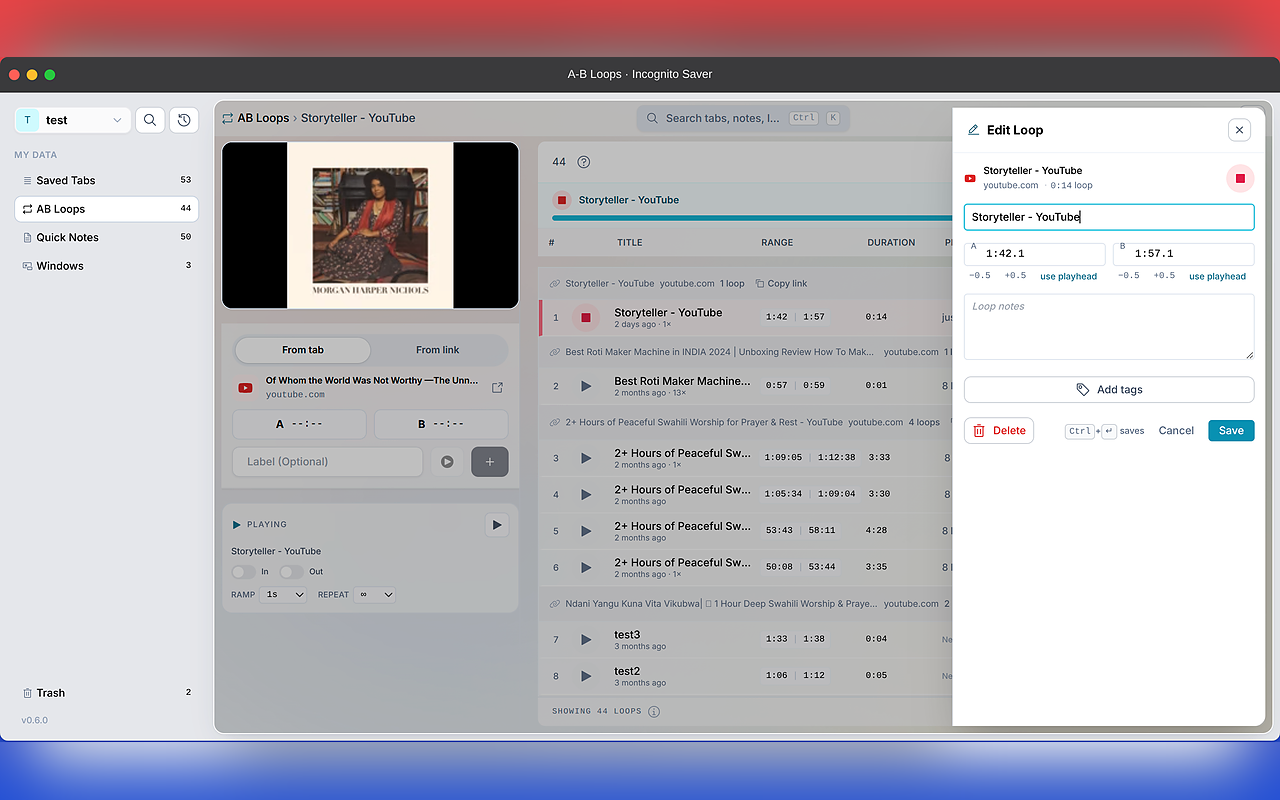Open the Repeat dropdown
This screenshot has height=800, width=1280.
coord(374,594)
